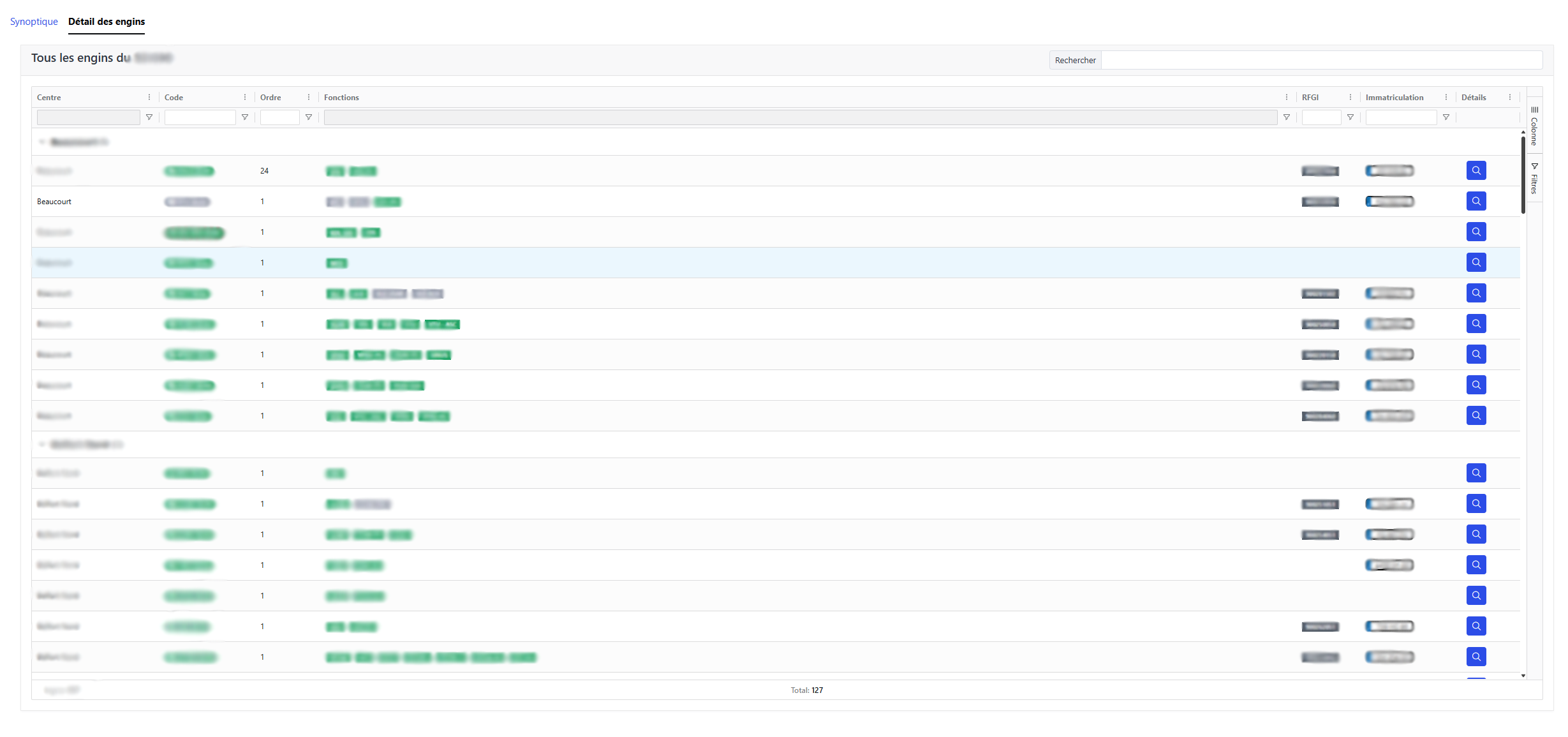Open details for row with Ordre 24
Screen dimensions: 1568x737
click(1476, 171)
